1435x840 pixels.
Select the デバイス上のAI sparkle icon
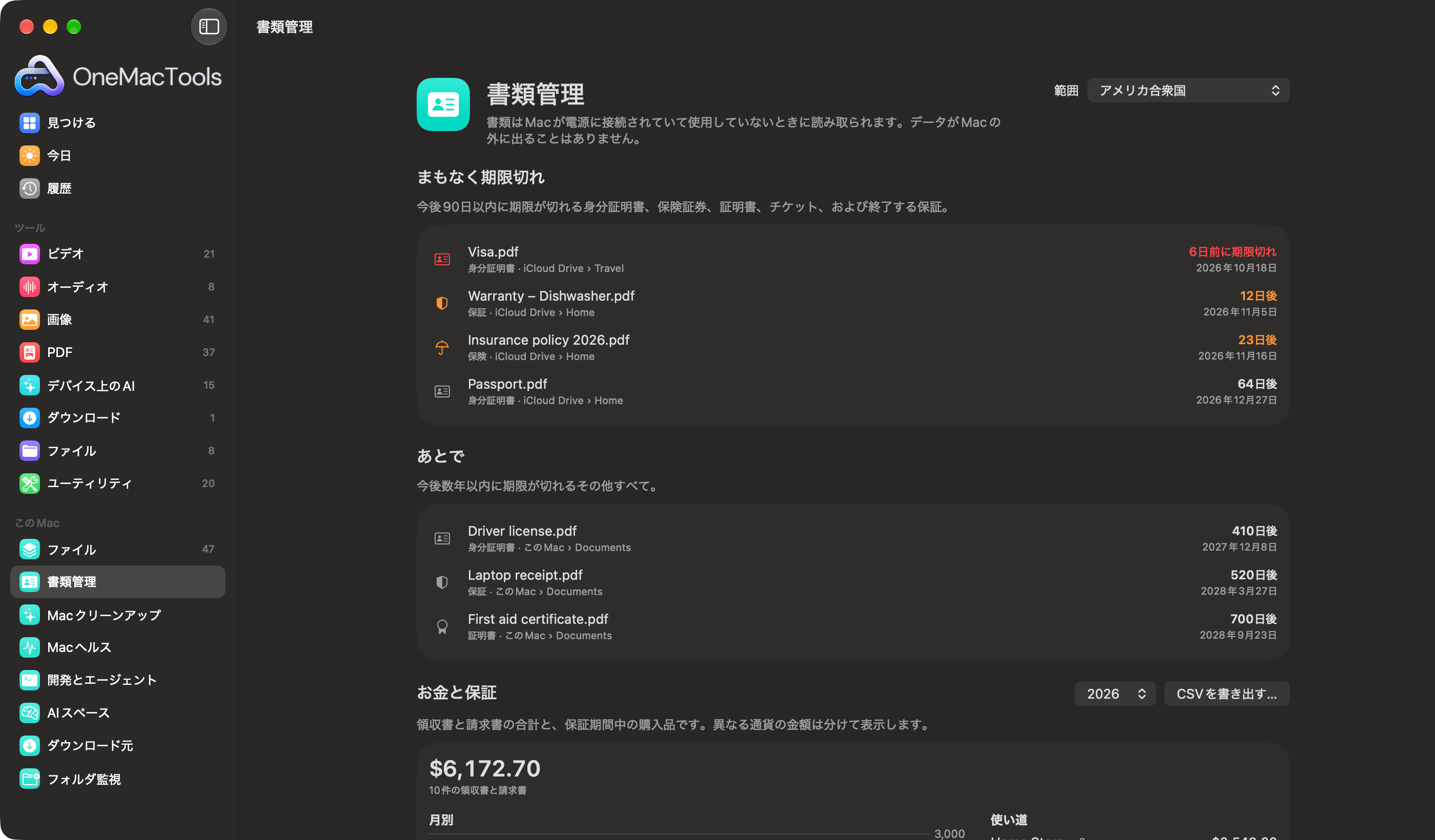[x=30, y=385]
